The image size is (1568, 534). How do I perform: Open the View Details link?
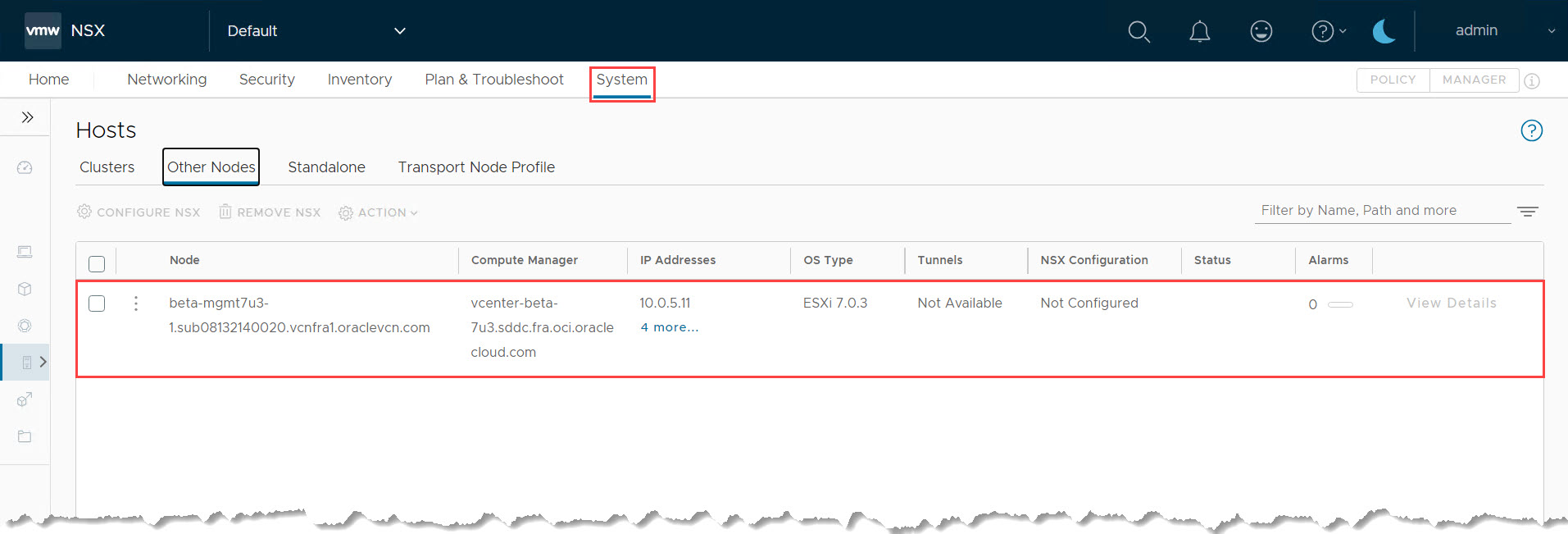[1452, 303]
